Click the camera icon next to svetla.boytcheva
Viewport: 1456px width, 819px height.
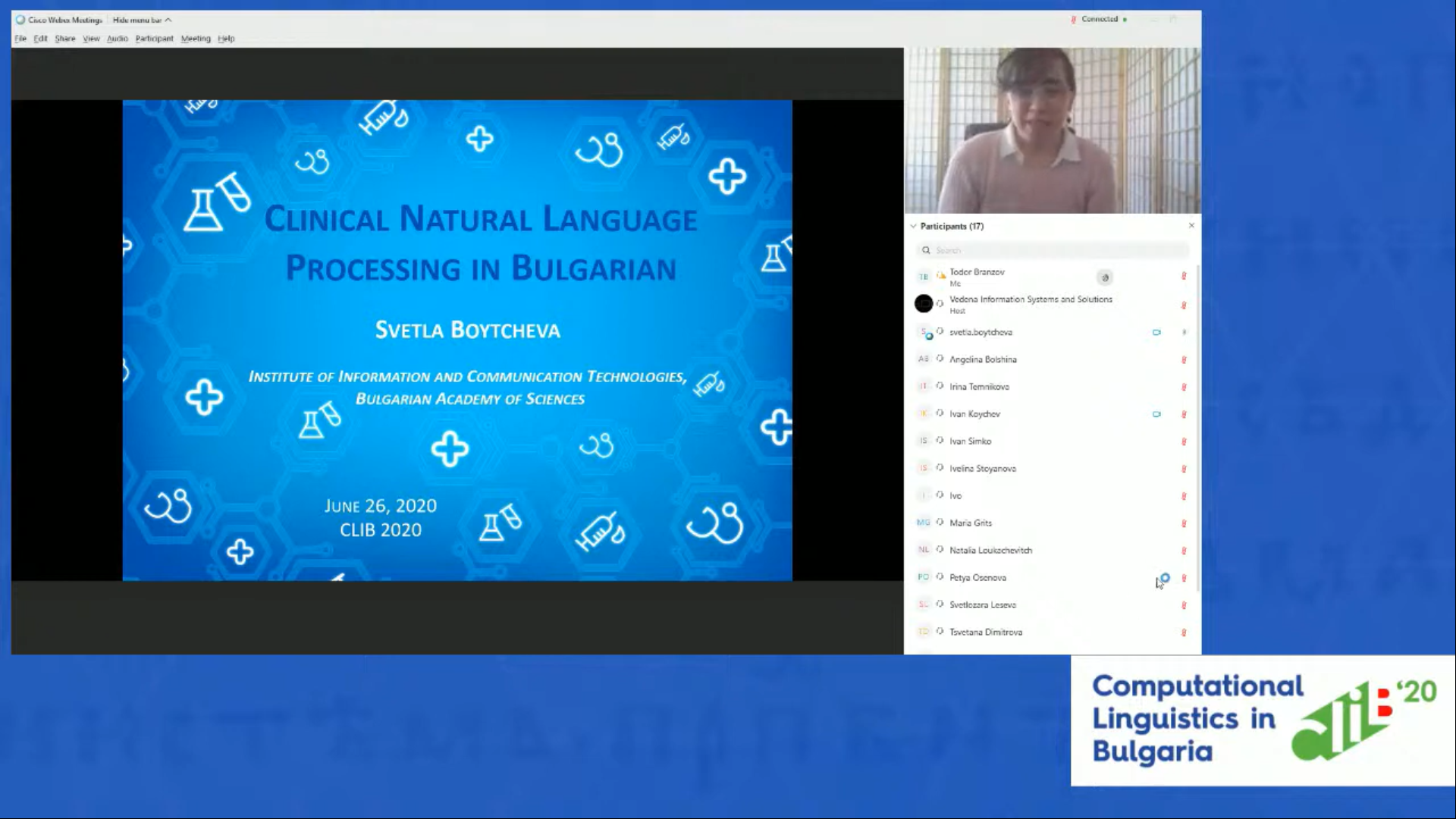tap(1156, 332)
